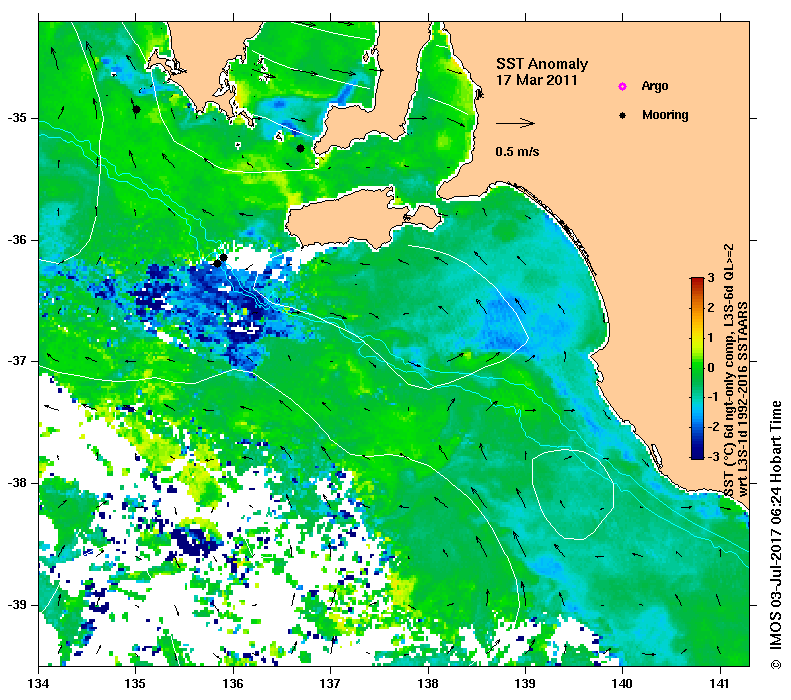Select the mooring dot near 135, -35
Viewport: 791px width, 700px height.
pyautogui.click(x=136, y=109)
